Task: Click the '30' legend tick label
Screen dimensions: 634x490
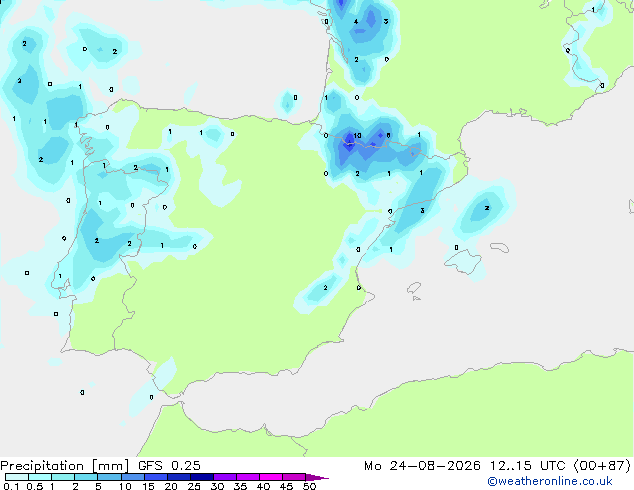Action: coord(217,486)
